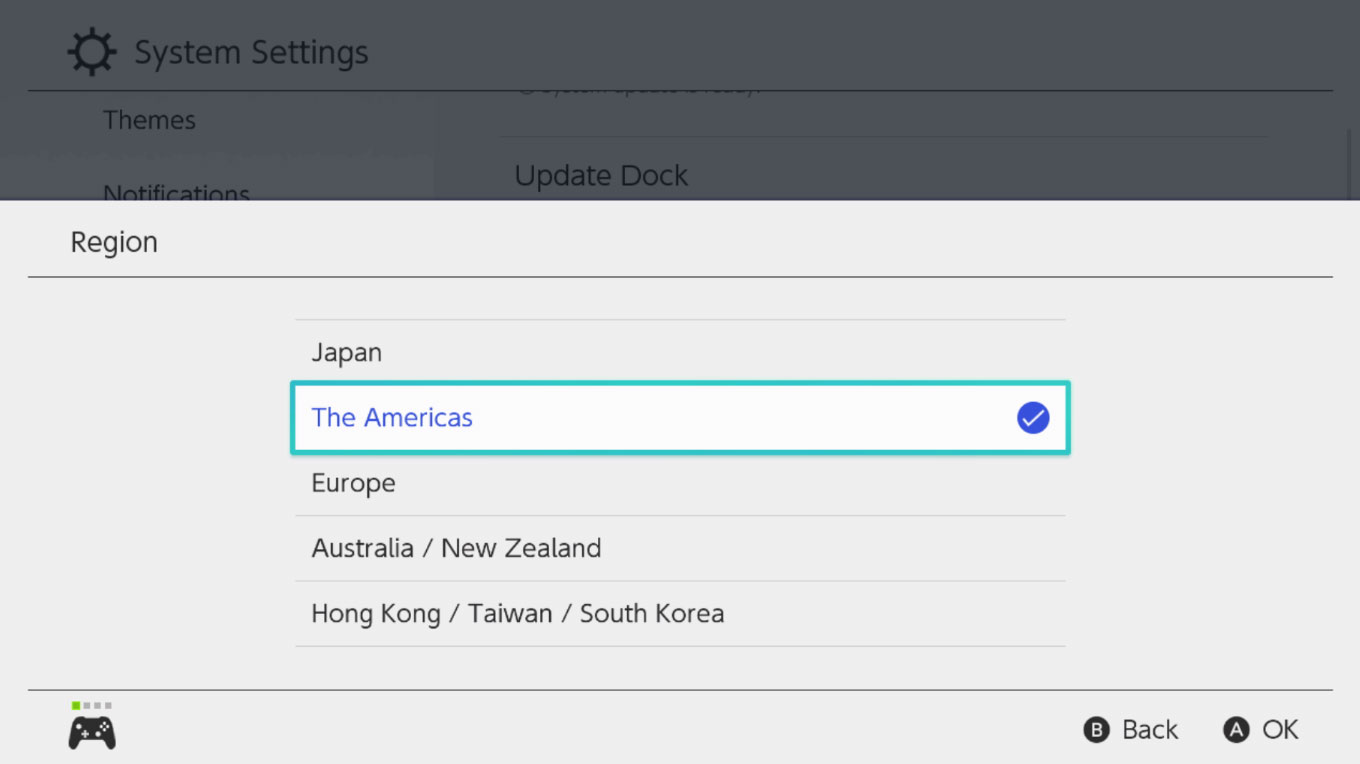Viewport: 1360px width, 764px height.
Task: Confirm selection with the OK button
Action: [1260, 730]
